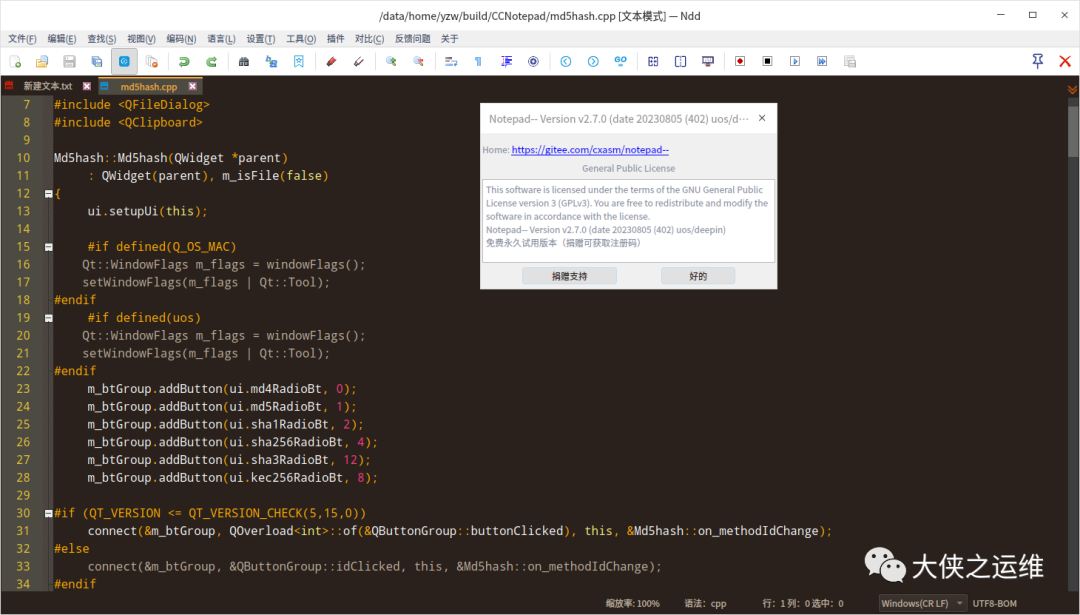Open the 编码(N) menu
The width and height of the screenshot is (1080, 615).
[181, 39]
